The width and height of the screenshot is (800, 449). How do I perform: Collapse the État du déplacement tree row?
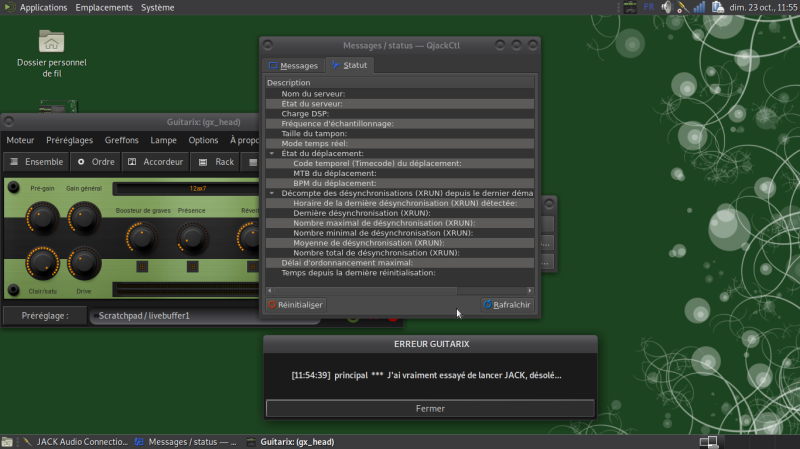pos(272,153)
